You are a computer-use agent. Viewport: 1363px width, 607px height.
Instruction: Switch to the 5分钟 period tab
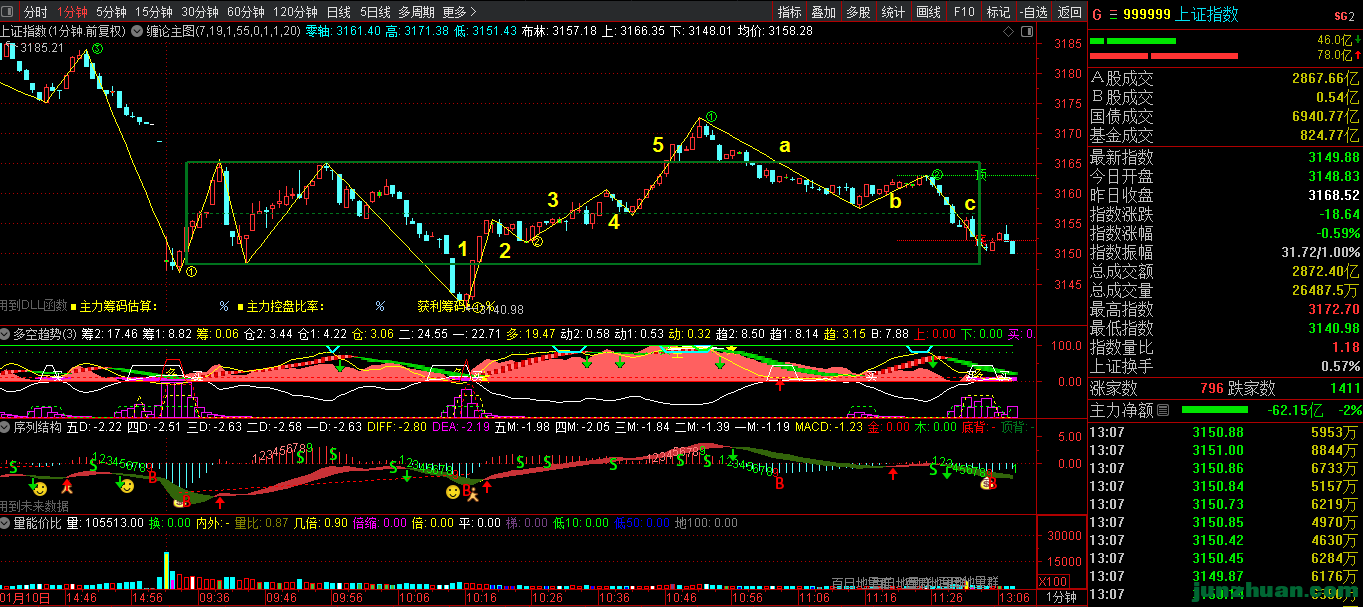pos(111,12)
